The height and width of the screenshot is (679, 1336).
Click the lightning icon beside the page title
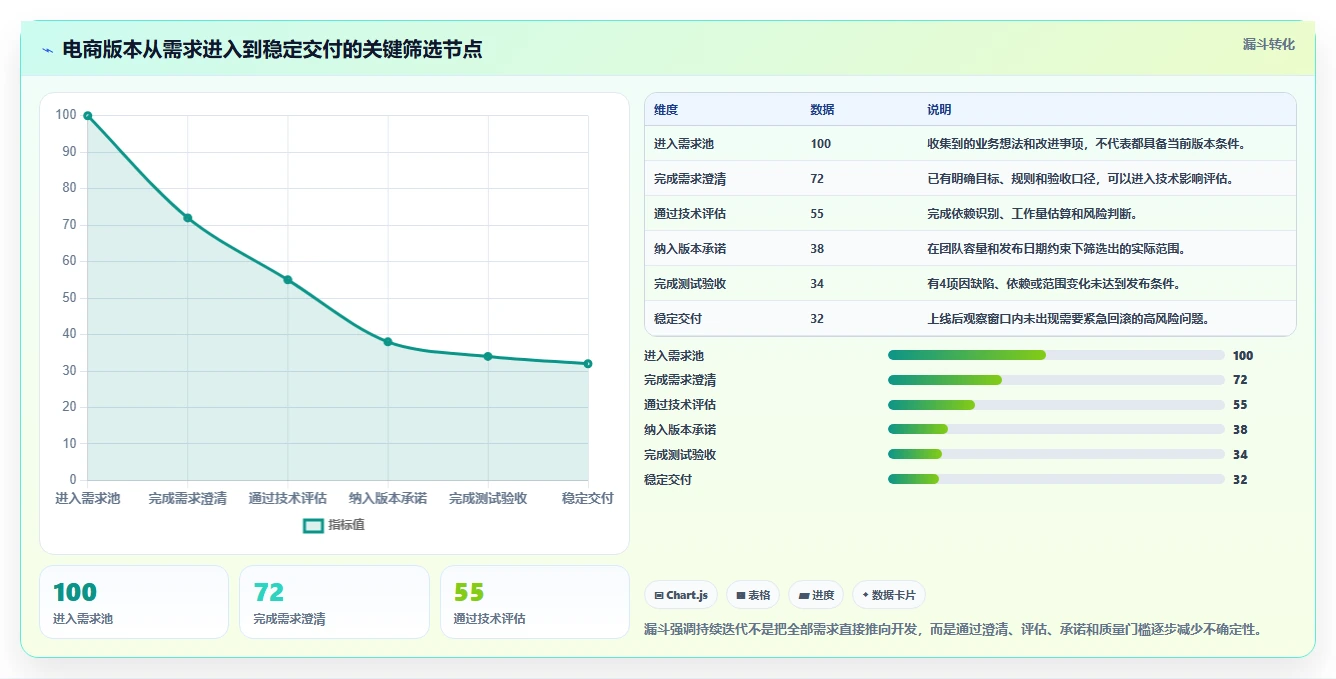click(x=47, y=50)
